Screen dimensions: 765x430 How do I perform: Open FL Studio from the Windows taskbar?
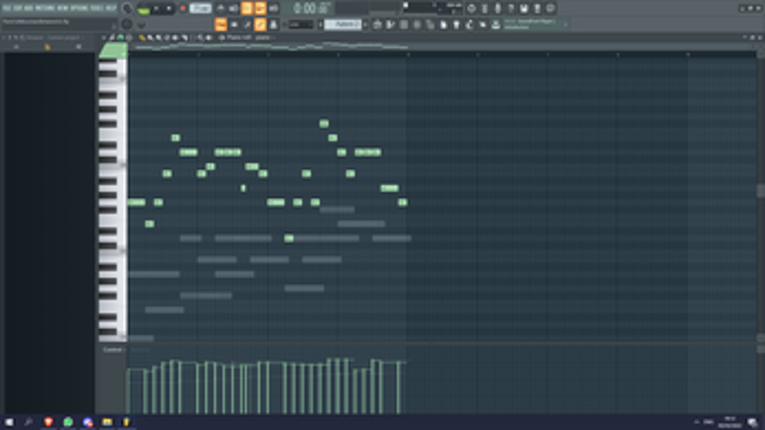126,422
